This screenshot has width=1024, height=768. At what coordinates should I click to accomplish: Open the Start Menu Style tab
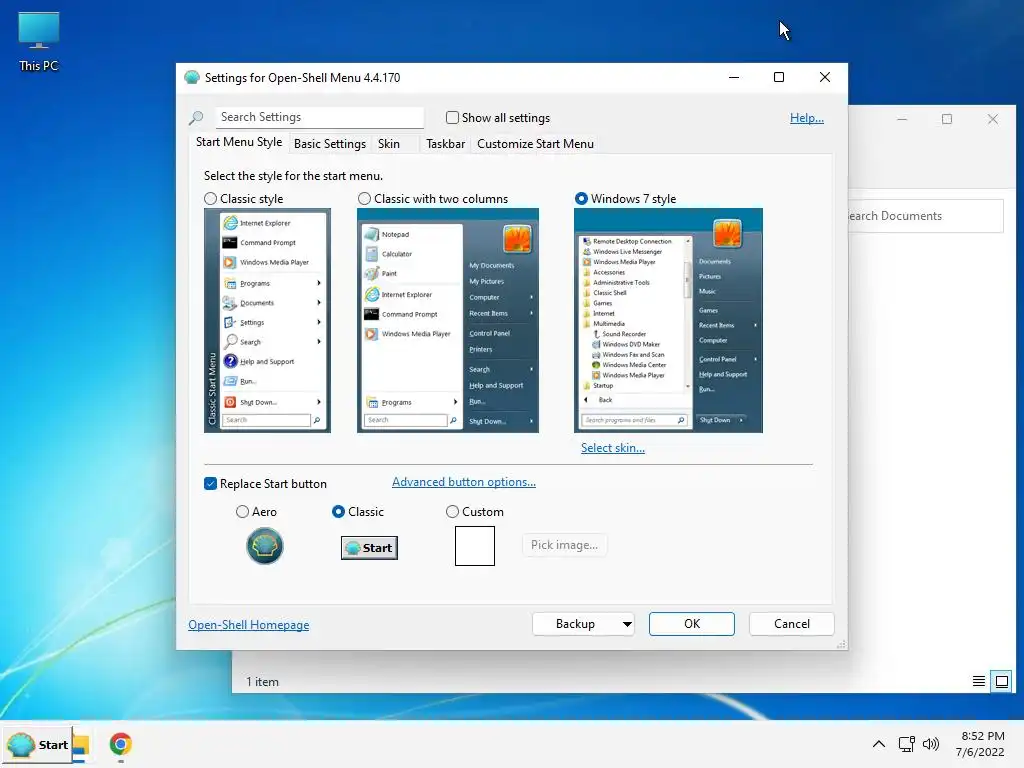coord(239,142)
